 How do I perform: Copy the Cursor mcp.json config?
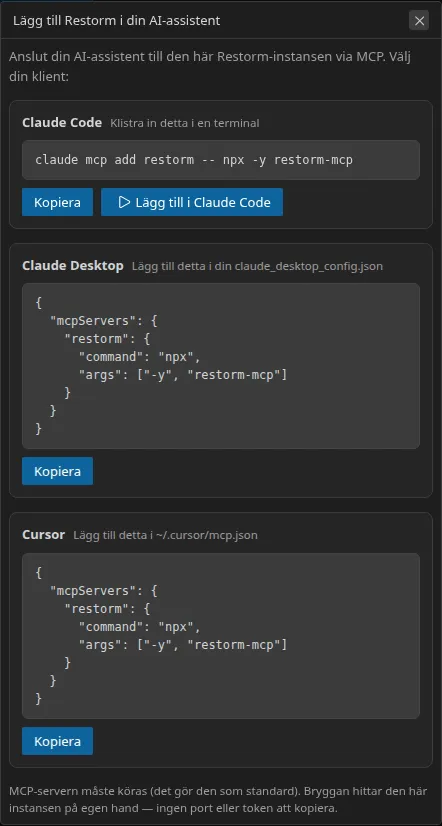point(57,741)
